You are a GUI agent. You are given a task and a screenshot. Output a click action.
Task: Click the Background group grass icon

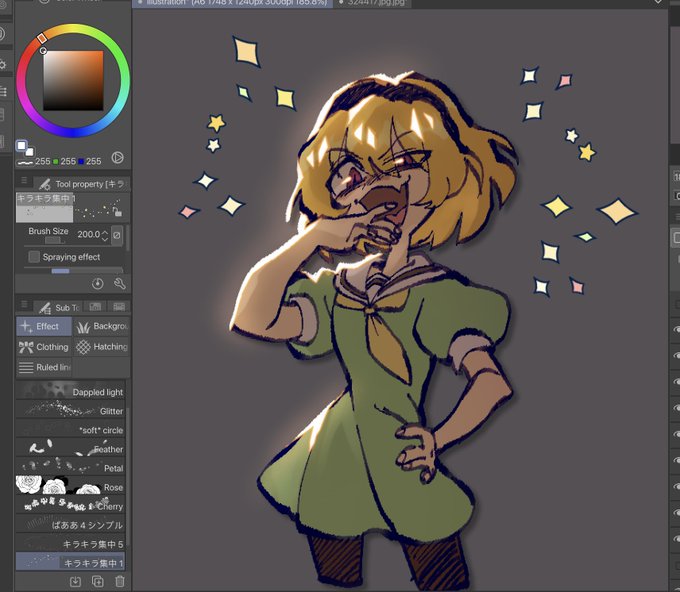83,327
